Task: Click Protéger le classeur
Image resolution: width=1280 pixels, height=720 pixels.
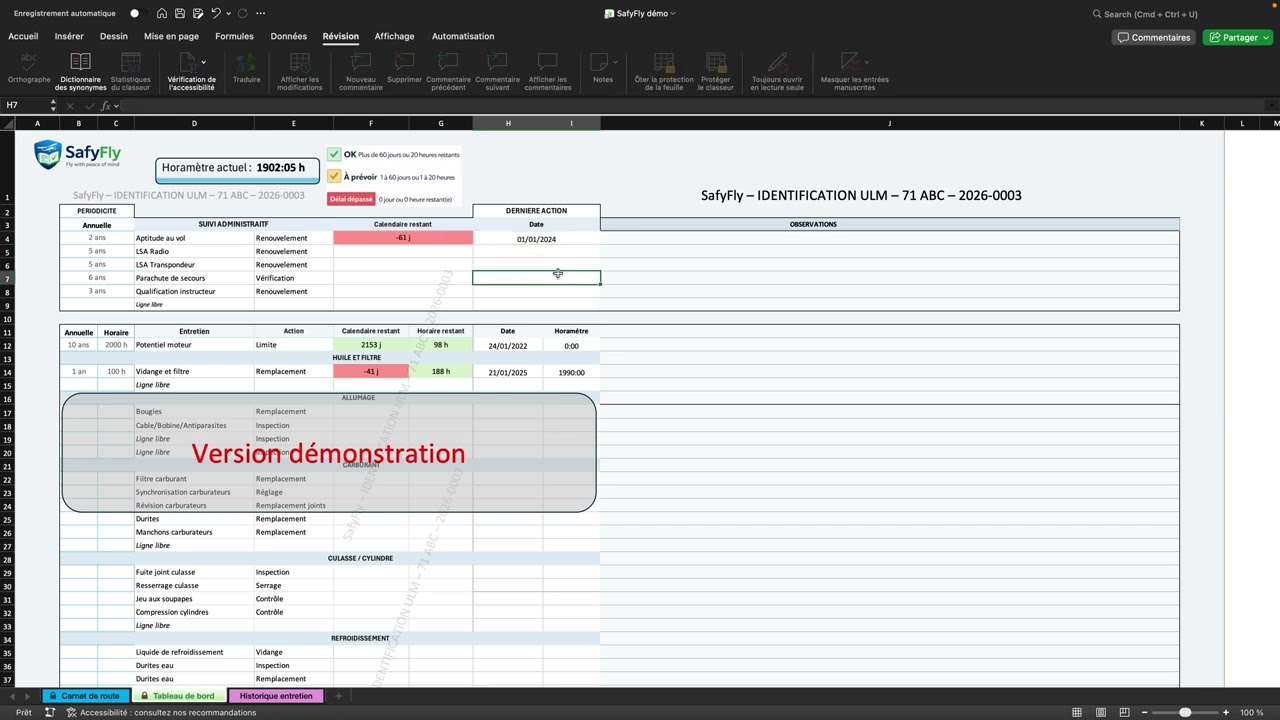Action: [717, 72]
